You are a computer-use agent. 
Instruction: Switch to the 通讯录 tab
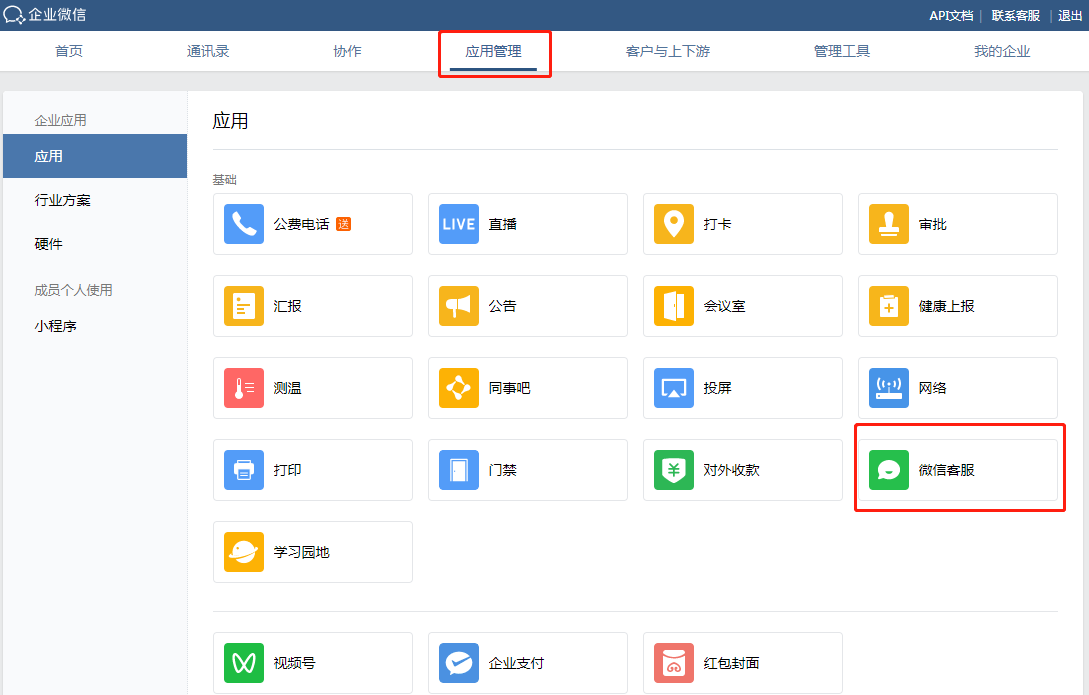(208, 51)
